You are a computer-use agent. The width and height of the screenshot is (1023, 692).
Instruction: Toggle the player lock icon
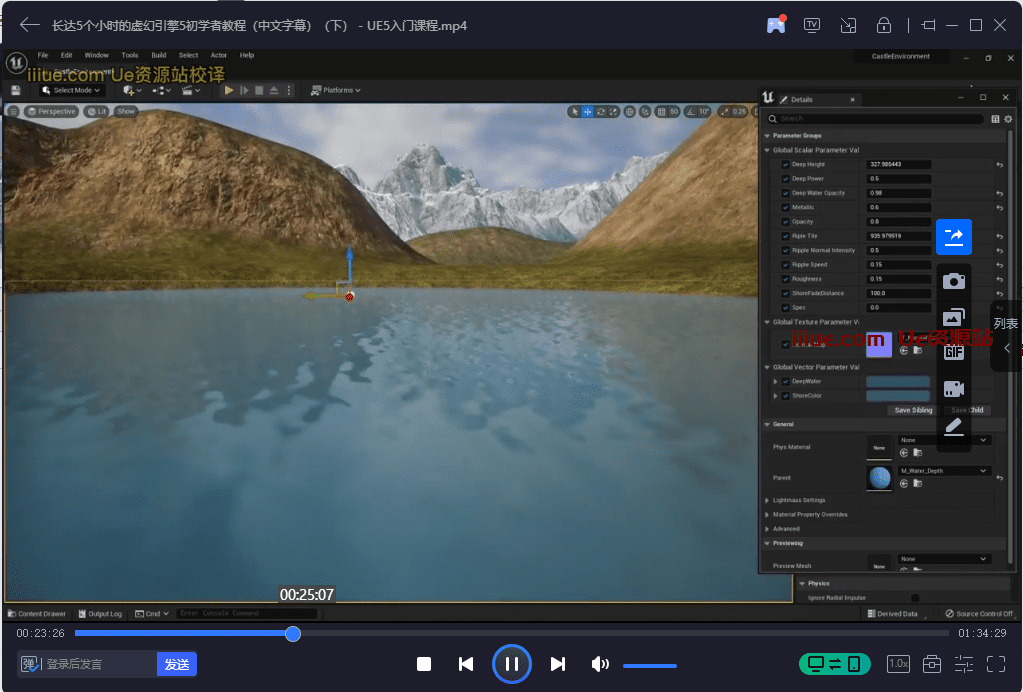(883, 25)
